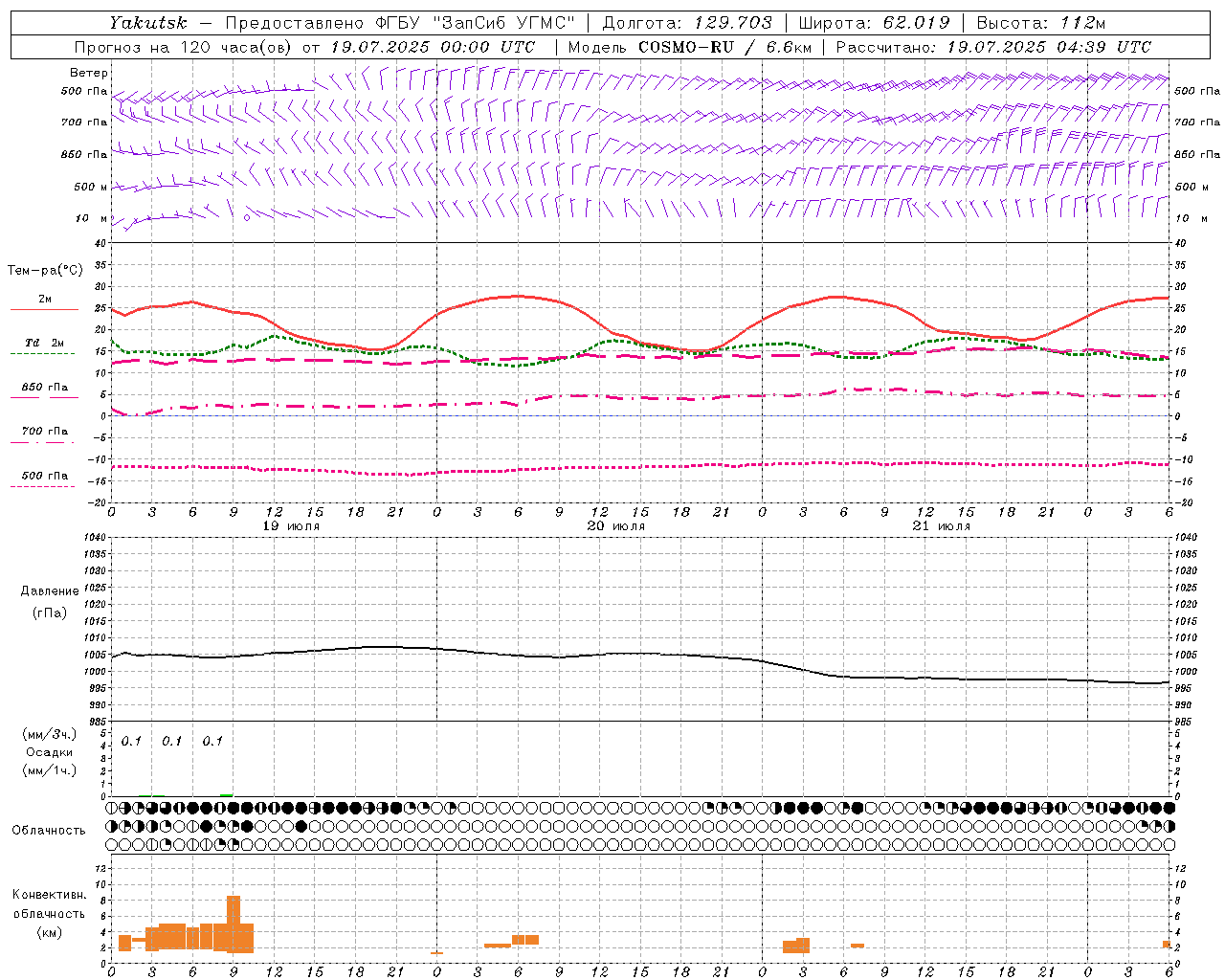Image resolution: width=1225 pixels, height=980 pixels.
Task: Click the '700 гПа' temperature legend entry
Action: coord(45,431)
